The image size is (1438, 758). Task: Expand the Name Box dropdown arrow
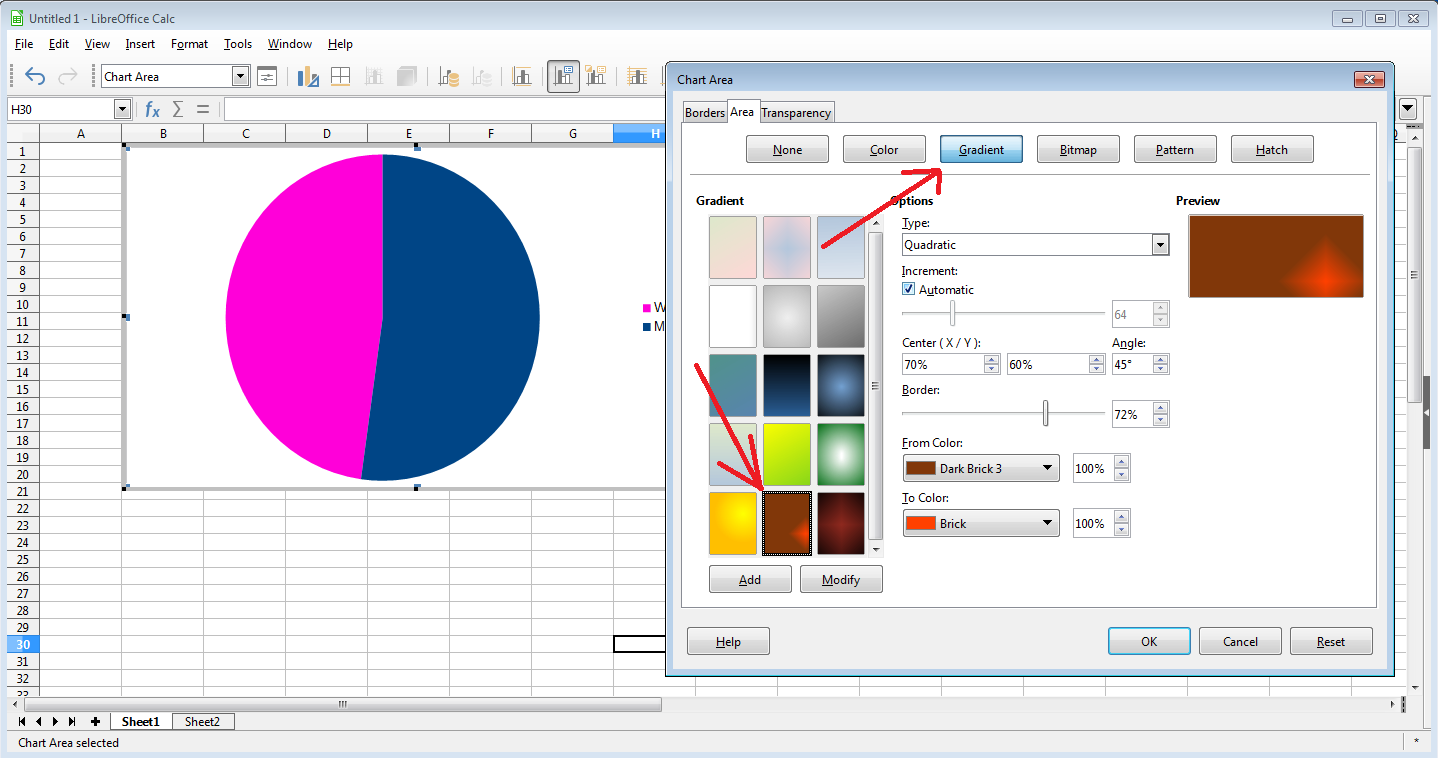123,109
